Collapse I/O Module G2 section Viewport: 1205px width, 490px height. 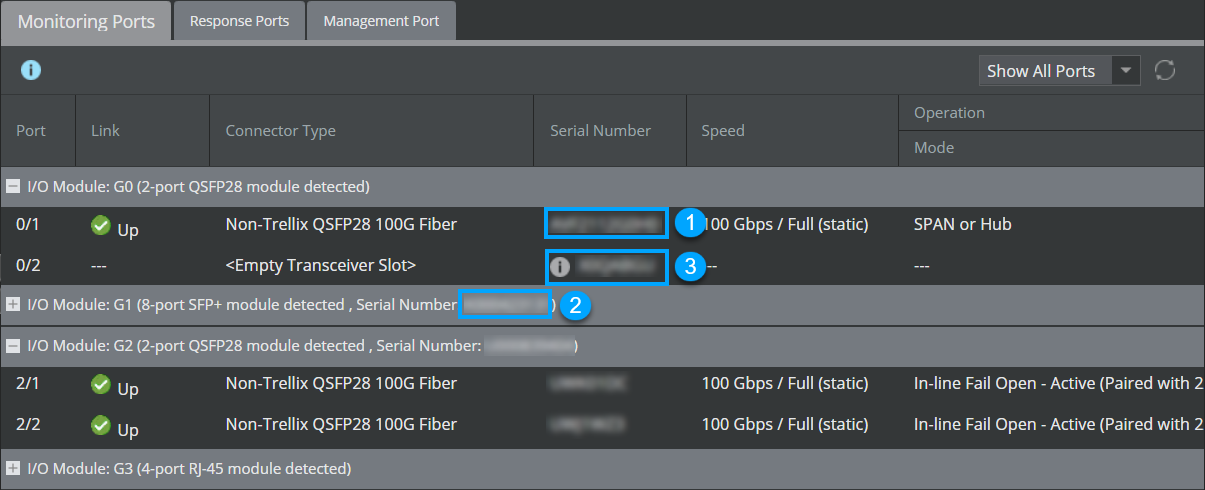[13, 346]
